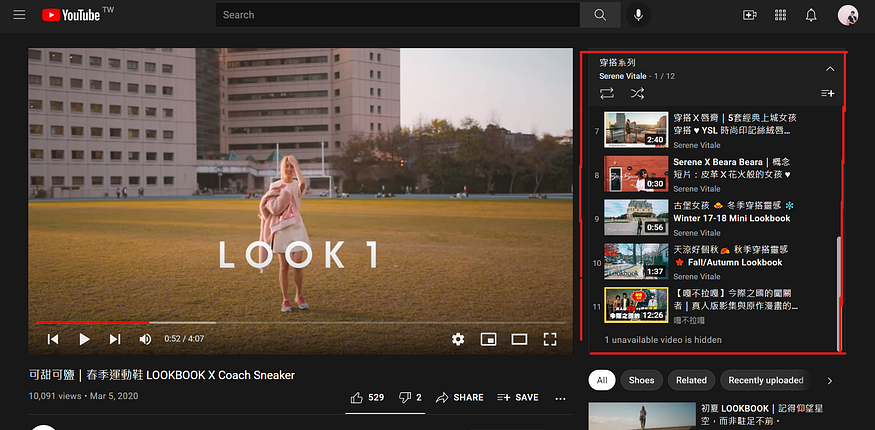
Task: Switch to miniplayer mode
Action: (x=489, y=339)
